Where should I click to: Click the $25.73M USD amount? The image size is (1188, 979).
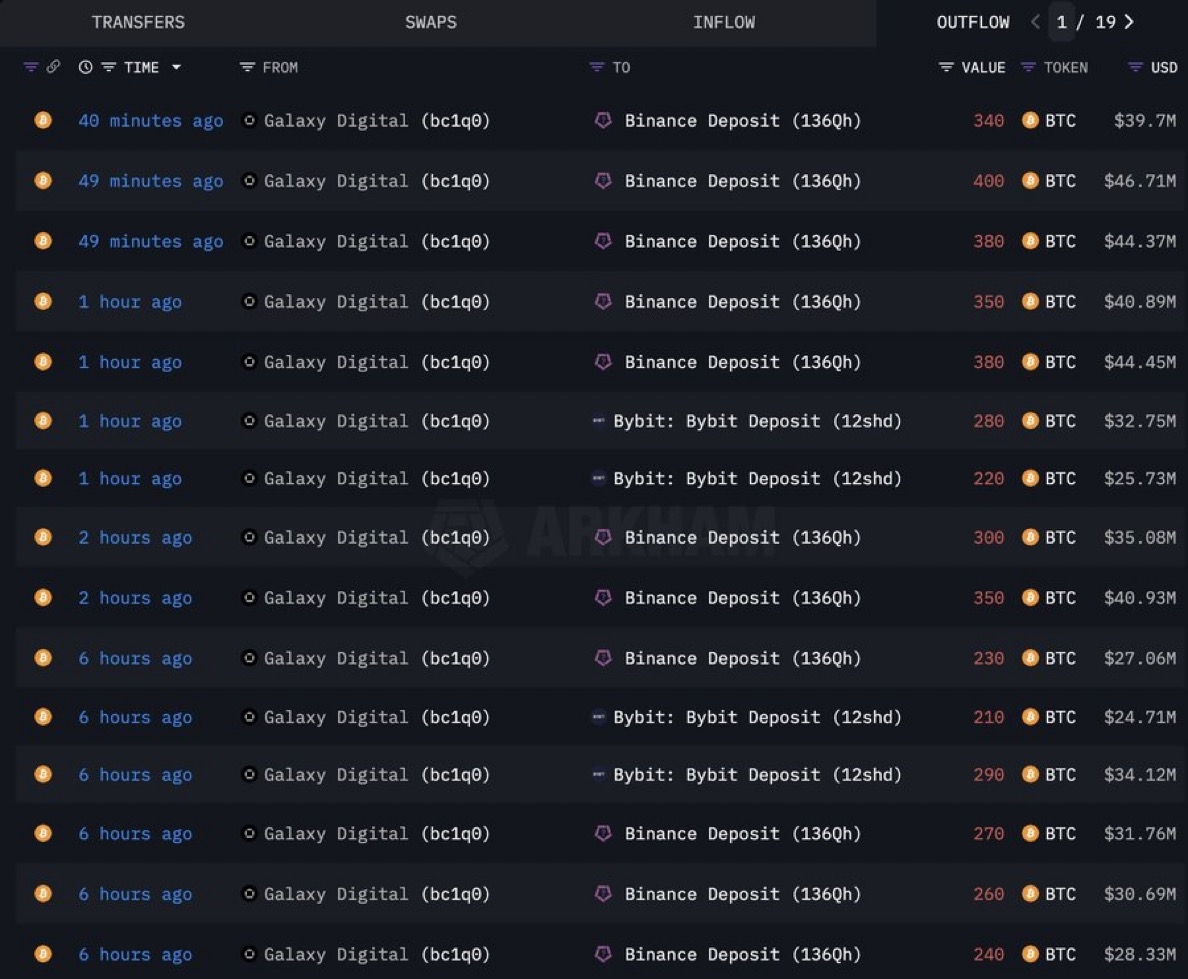pos(1140,479)
